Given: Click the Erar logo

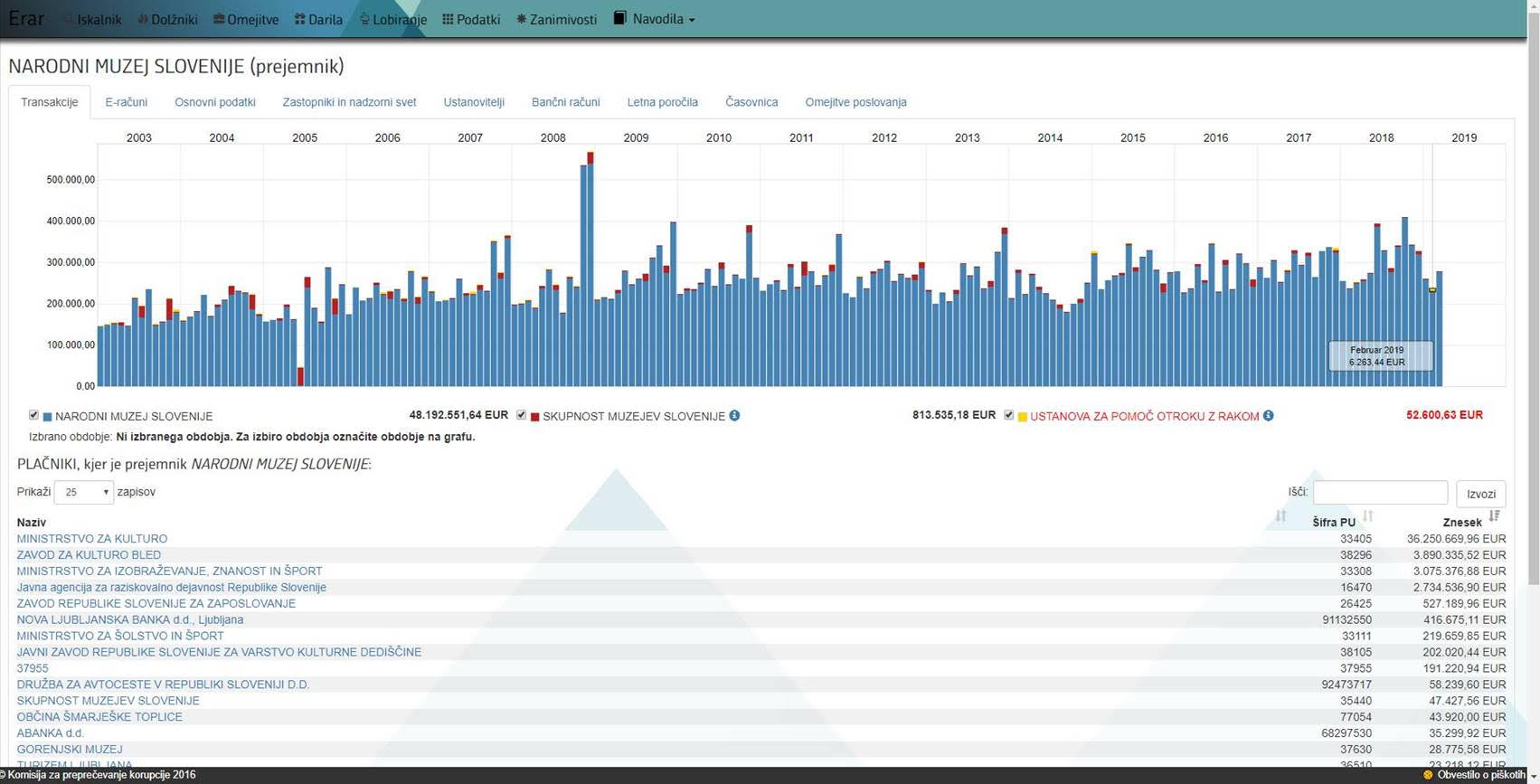Looking at the screenshot, I should click(26, 18).
